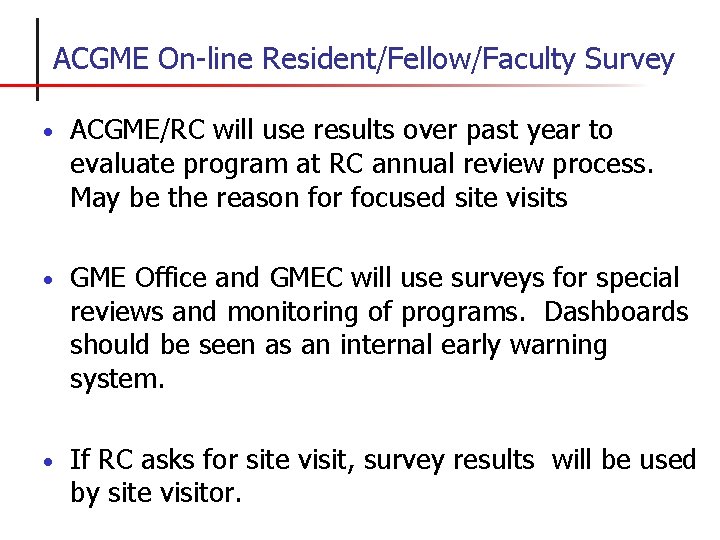Click the line 'should be seen as an internal early warning'
Screen dimensions: 720x540
pyautogui.click(x=338, y=346)
